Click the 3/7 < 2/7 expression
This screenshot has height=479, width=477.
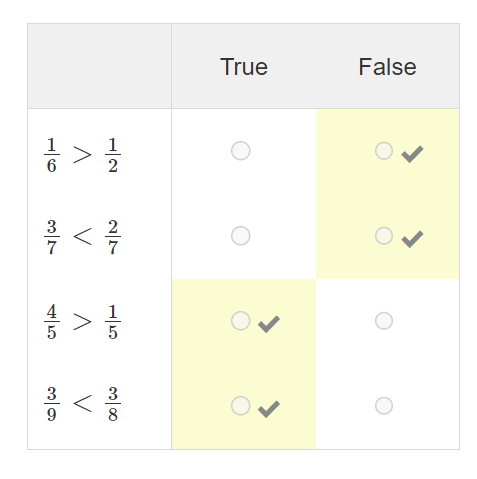click(x=82, y=237)
